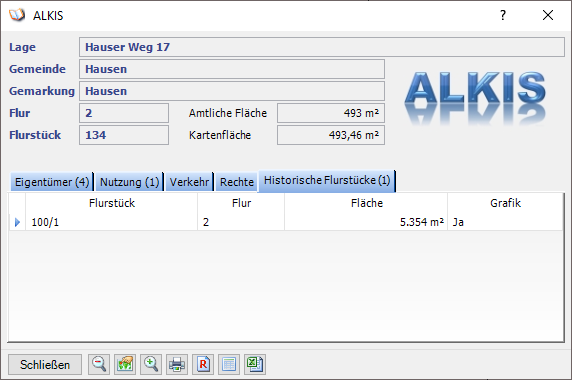Open the red R report icon
The image size is (572, 380).
203,364
